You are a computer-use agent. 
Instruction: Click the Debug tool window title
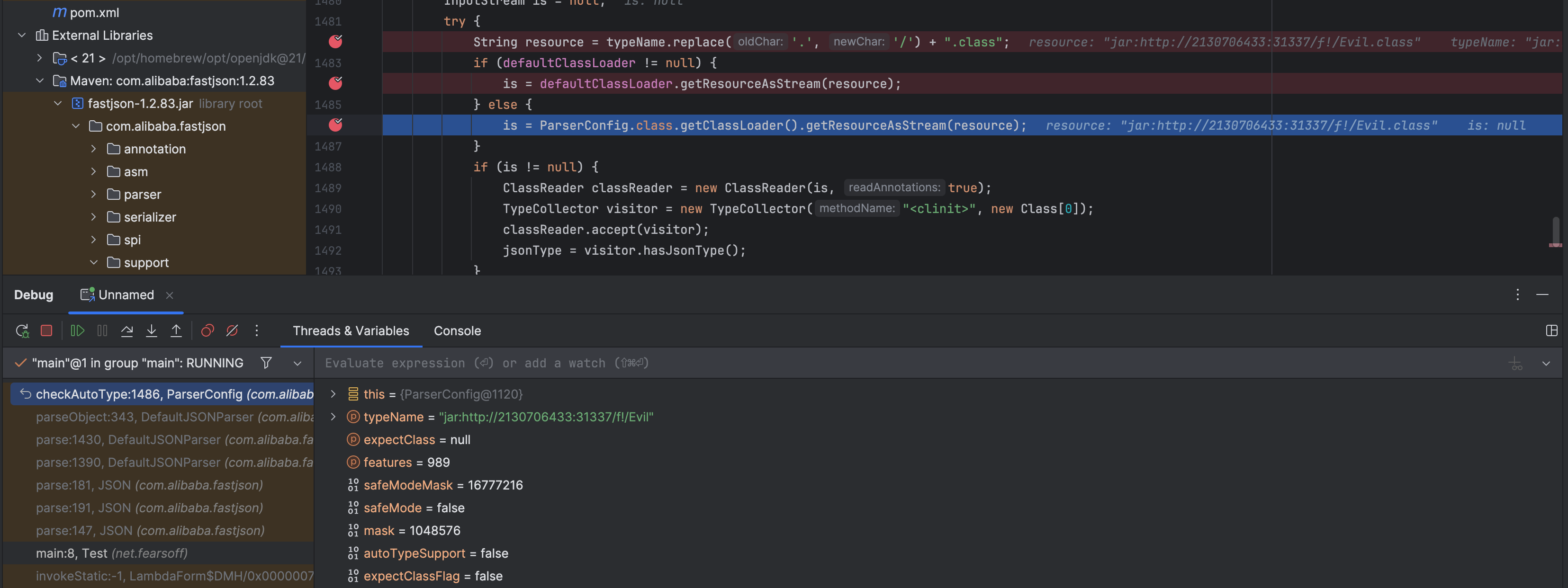point(34,295)
